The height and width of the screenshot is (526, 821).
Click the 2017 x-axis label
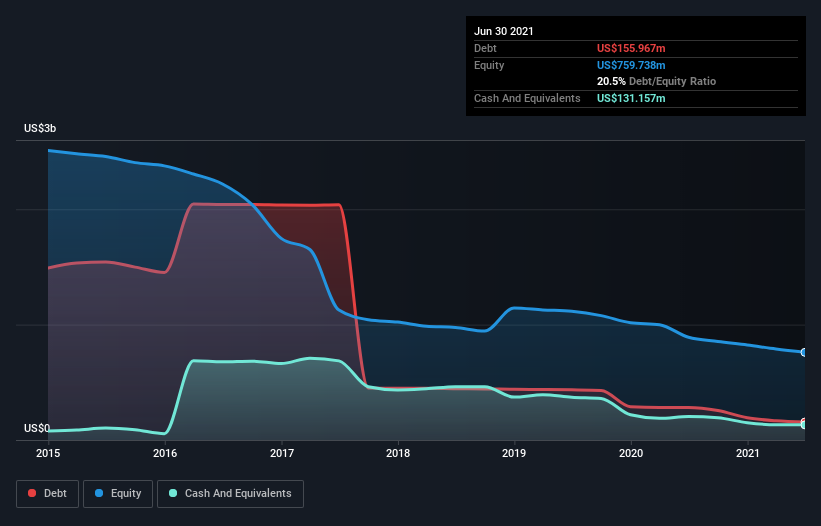(282, 453)
